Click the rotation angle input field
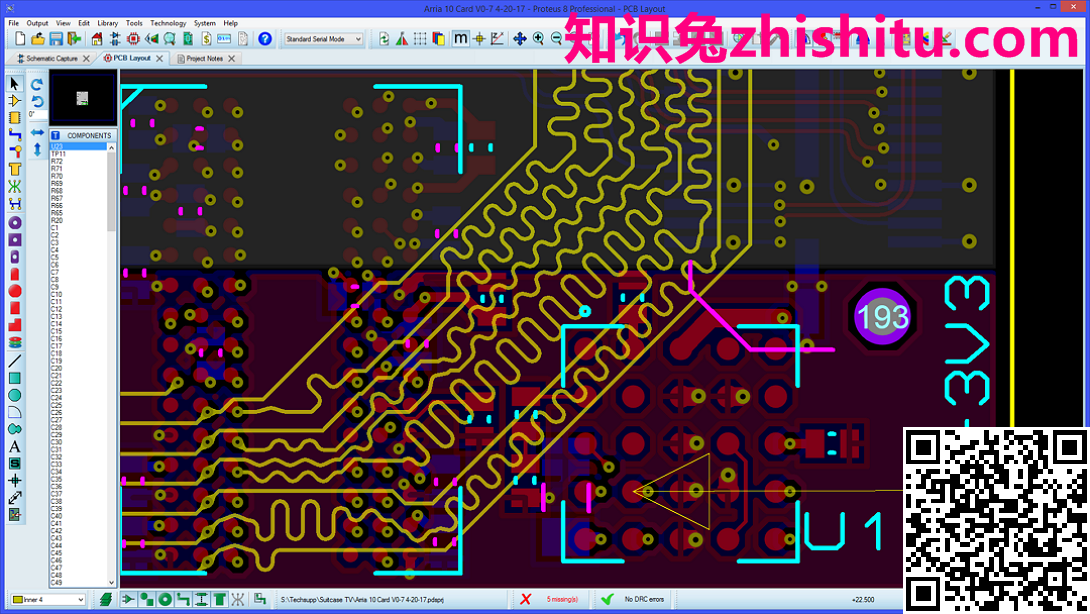 [x=37, y=115]
